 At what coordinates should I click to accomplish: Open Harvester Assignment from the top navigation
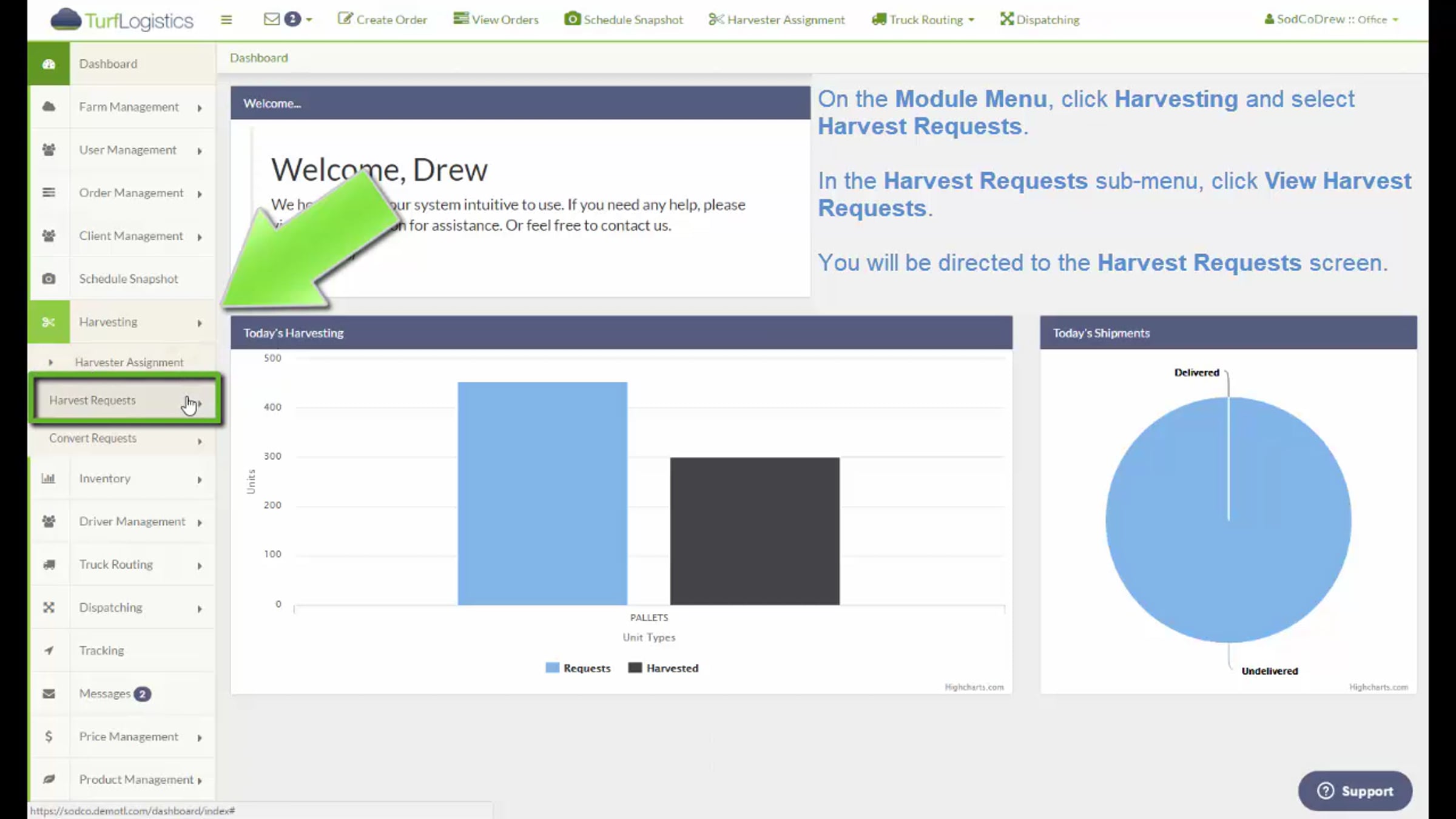pyautogui.click(x=777, y=19)
